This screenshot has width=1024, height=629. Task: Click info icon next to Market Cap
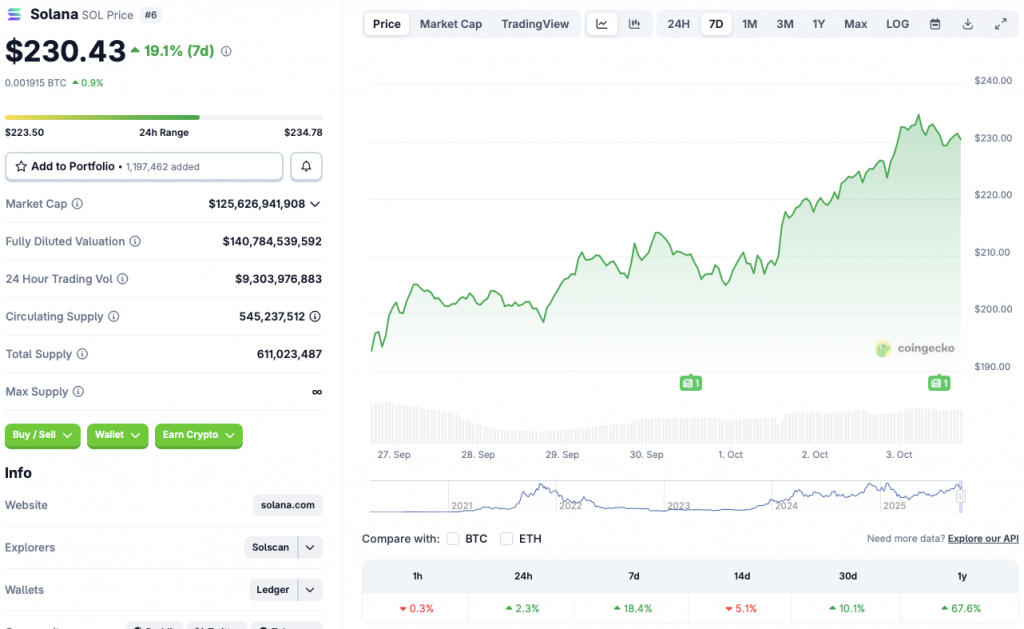click(x=78, y=204)
